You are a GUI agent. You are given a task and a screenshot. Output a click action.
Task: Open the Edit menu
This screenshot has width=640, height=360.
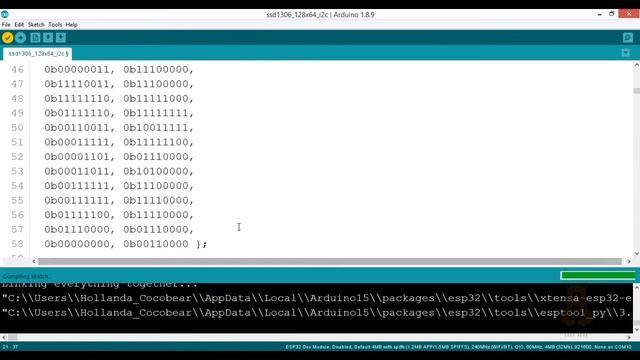tap(19, 24)
